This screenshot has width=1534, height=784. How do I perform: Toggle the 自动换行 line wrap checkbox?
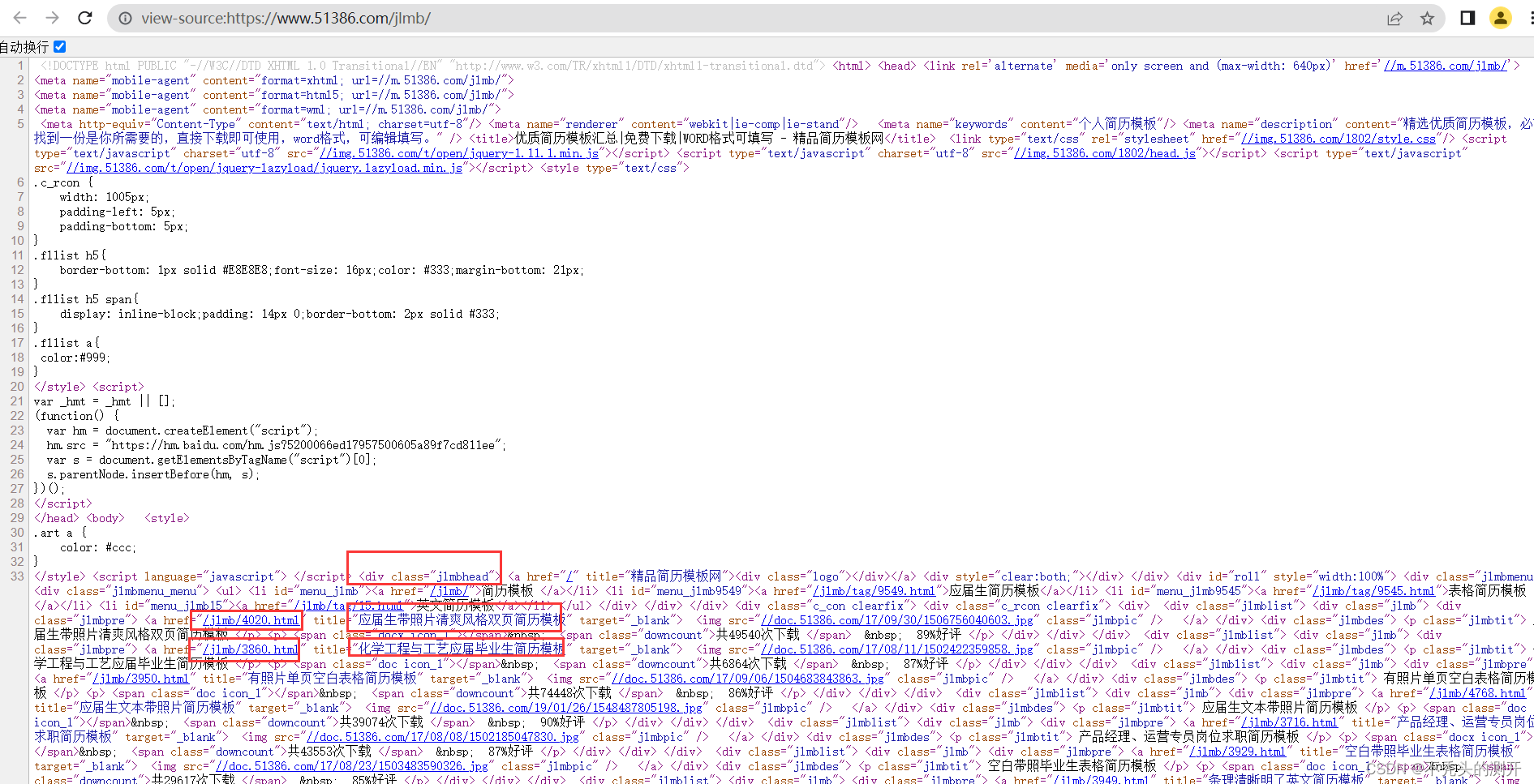coord(59,47)
